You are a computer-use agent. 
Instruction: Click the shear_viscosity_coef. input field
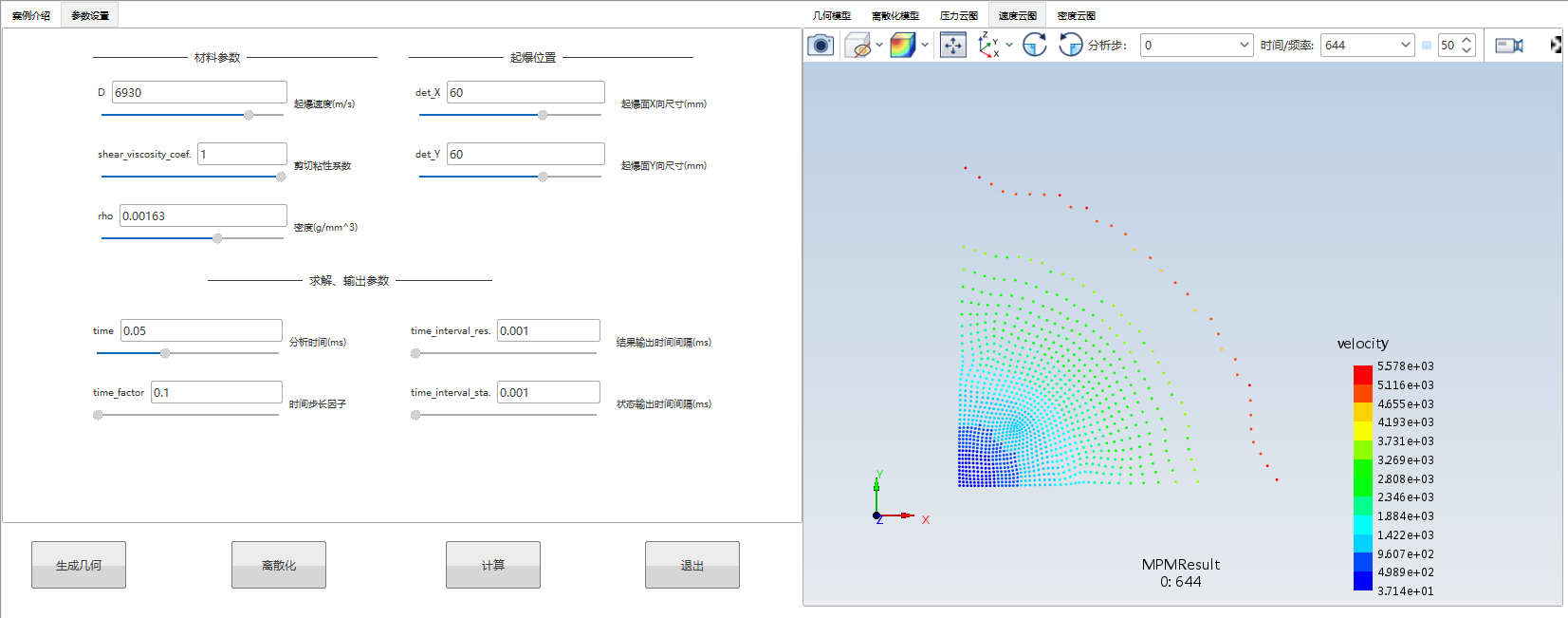[242, 154]
